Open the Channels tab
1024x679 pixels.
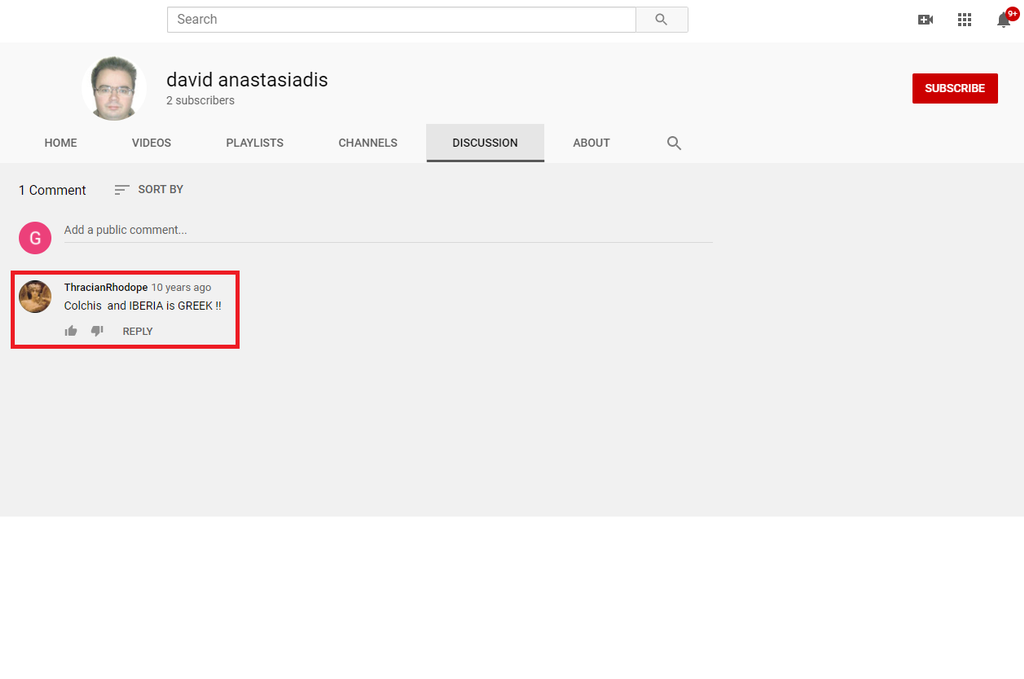368,143
